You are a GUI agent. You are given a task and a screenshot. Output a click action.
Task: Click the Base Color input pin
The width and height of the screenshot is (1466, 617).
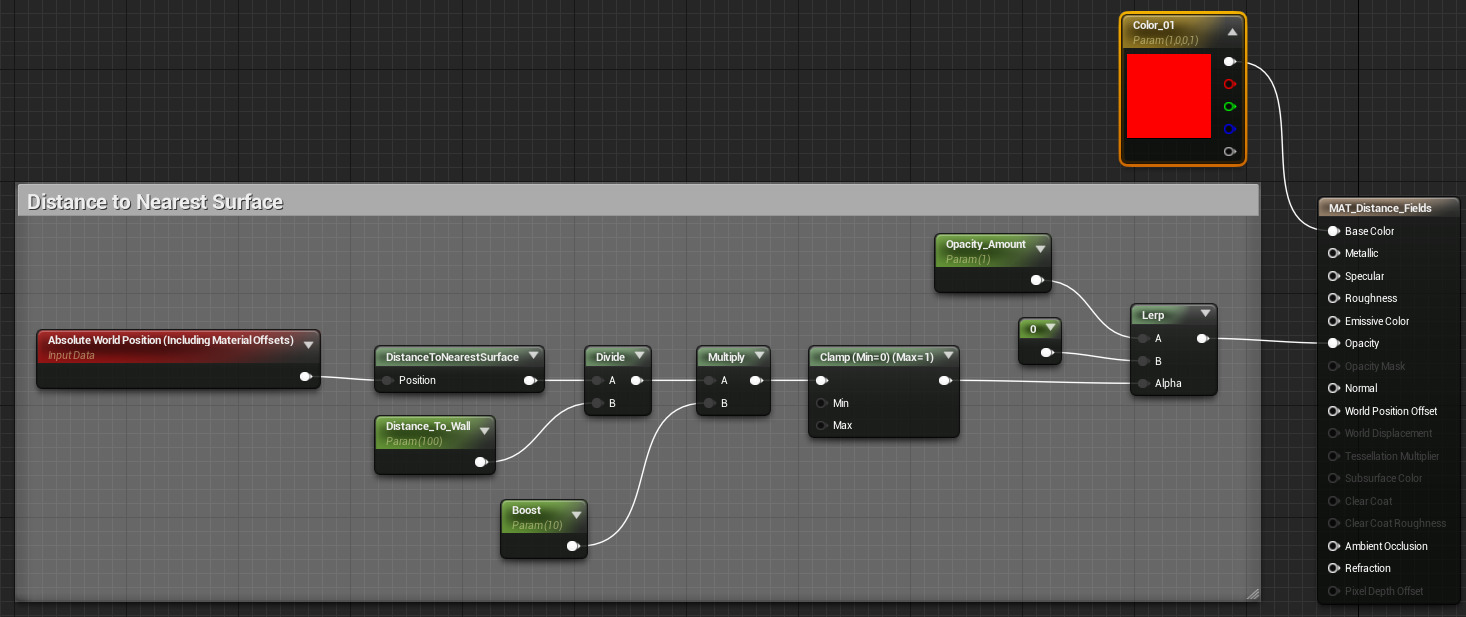point(1333,231)
